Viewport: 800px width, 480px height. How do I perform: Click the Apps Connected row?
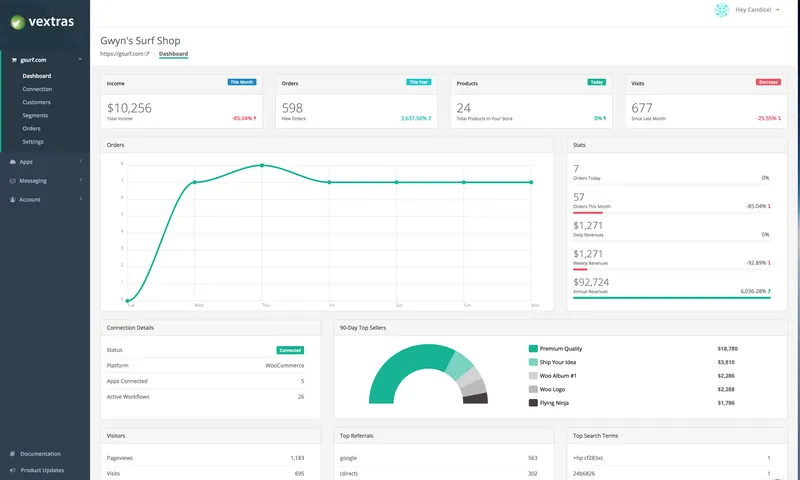205,381
